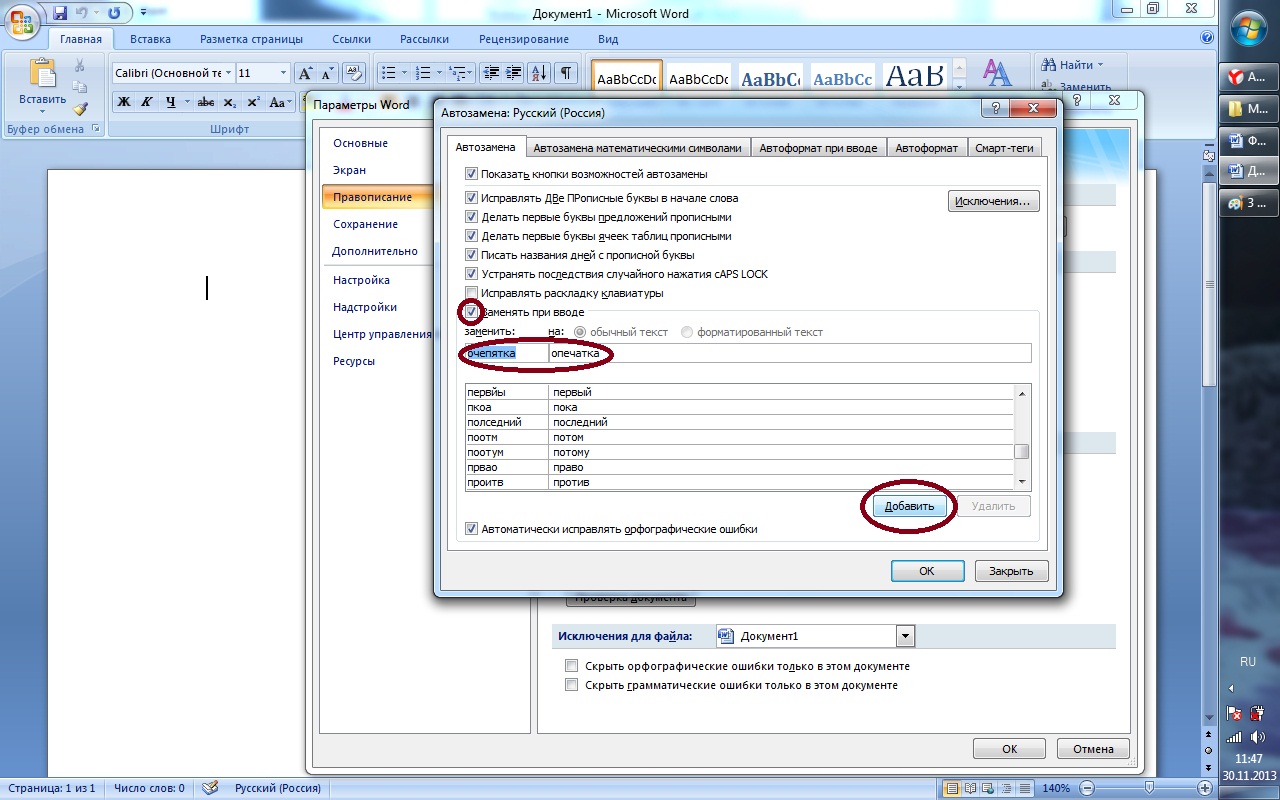Viewport: 1280px width, 800px height.
Task: Click the Office button logo
Action: [22, 20]
